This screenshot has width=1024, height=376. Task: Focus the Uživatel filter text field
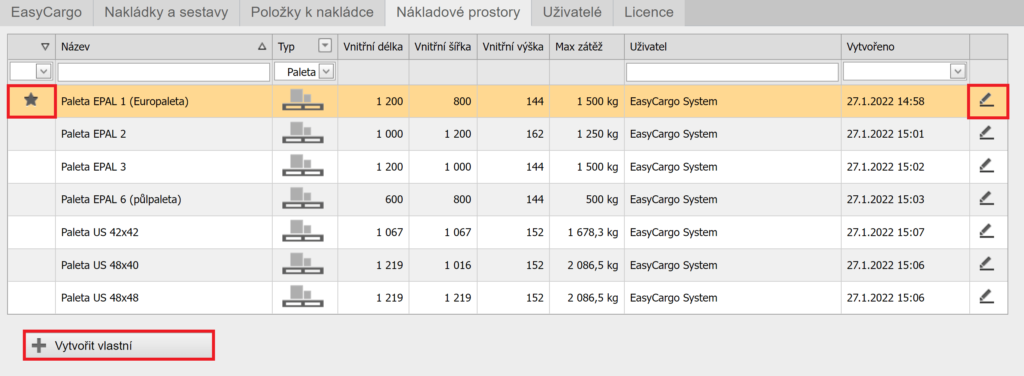732,71
